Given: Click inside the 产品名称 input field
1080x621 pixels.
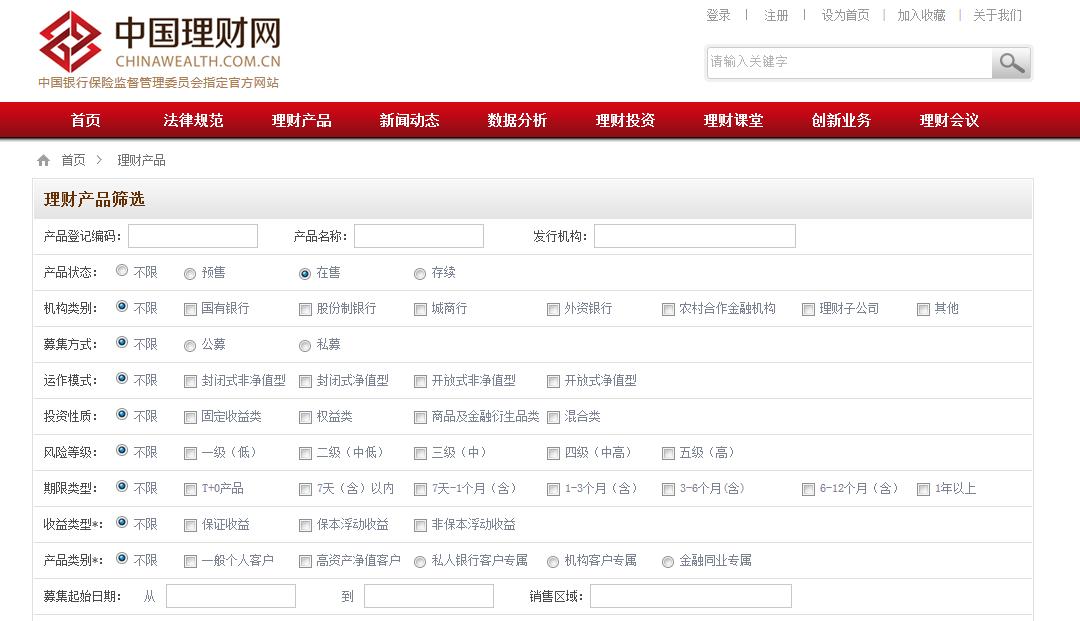Looking at the screenshot, I should point(419,235).
